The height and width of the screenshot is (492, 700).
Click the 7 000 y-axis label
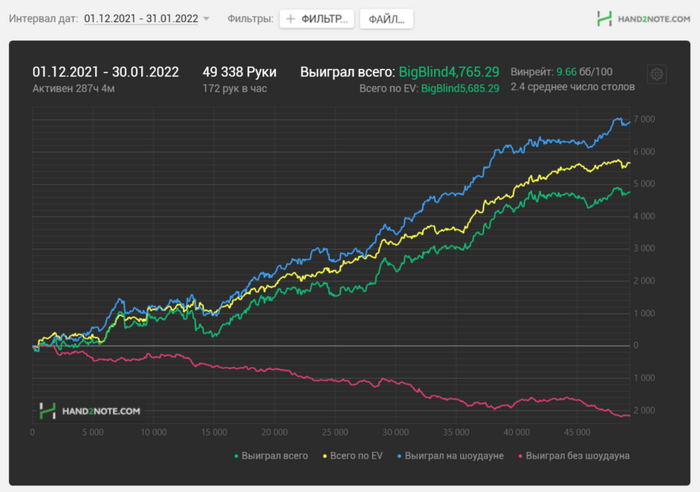[644, 119]
